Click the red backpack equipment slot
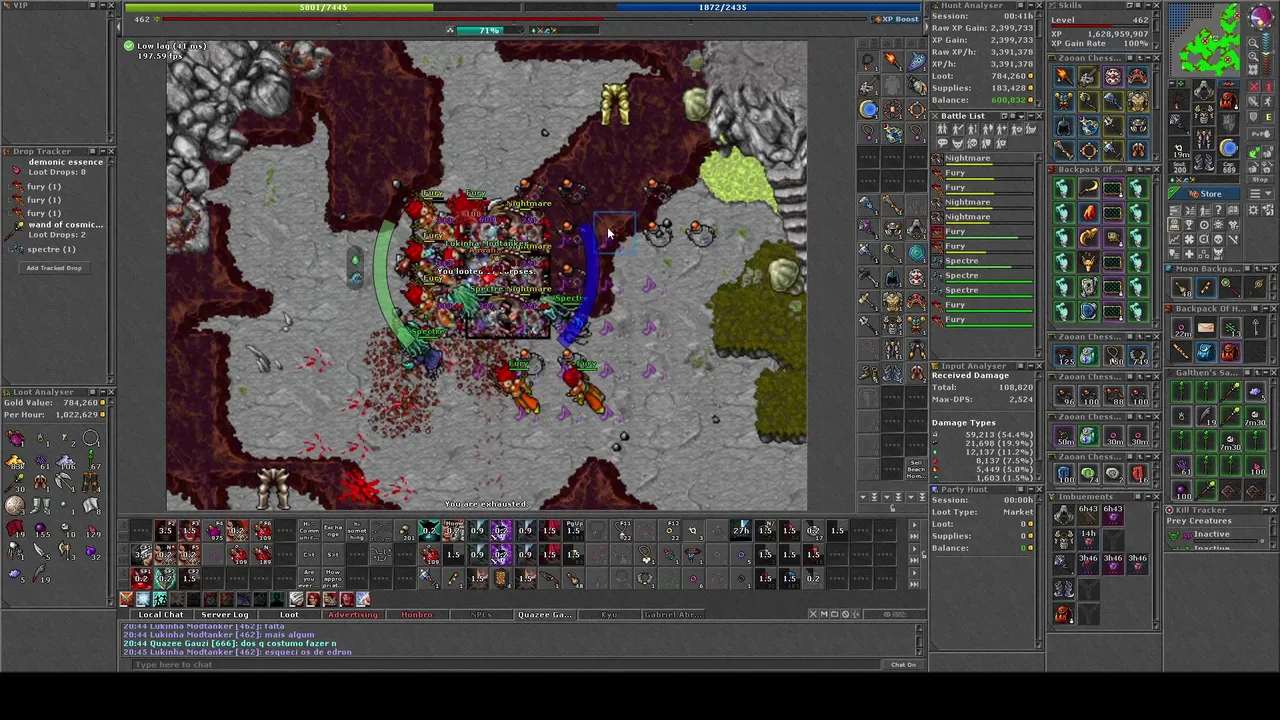Viewport: 1280px width, 720px height. [1229, 99]
